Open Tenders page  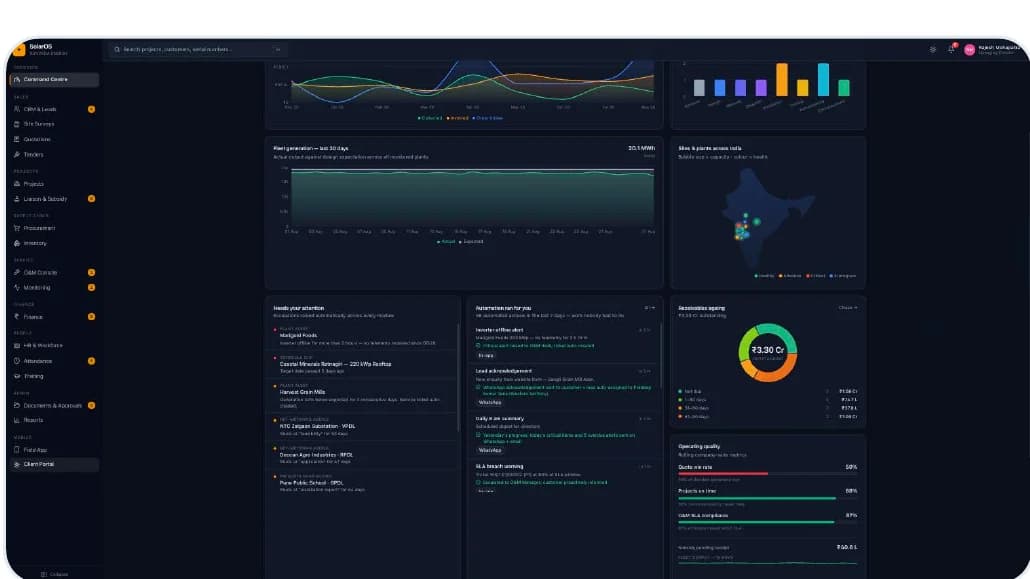click(x=55, y=154)
